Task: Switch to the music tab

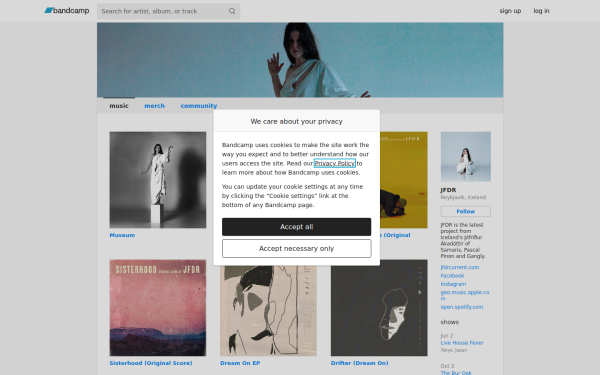Action: pyautogui.click(x=119, y=106)
